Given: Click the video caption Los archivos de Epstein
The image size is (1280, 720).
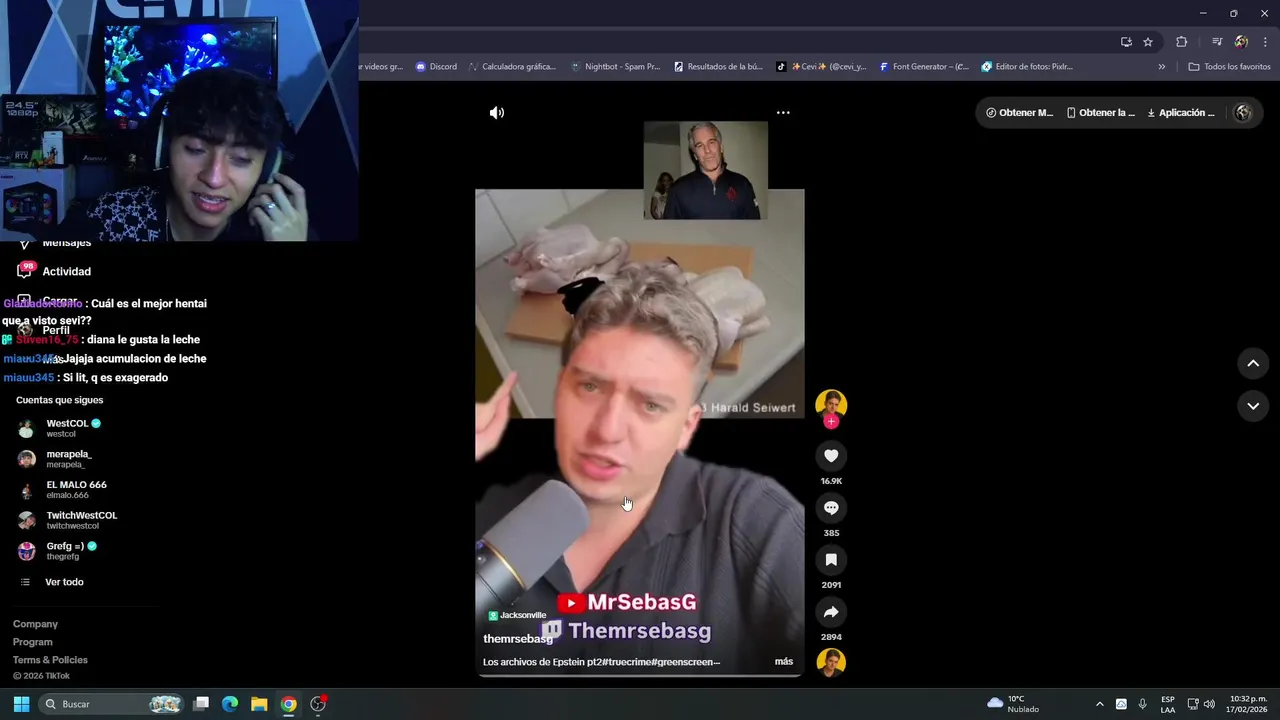Looking at the screenshot, I should point(601,662).
